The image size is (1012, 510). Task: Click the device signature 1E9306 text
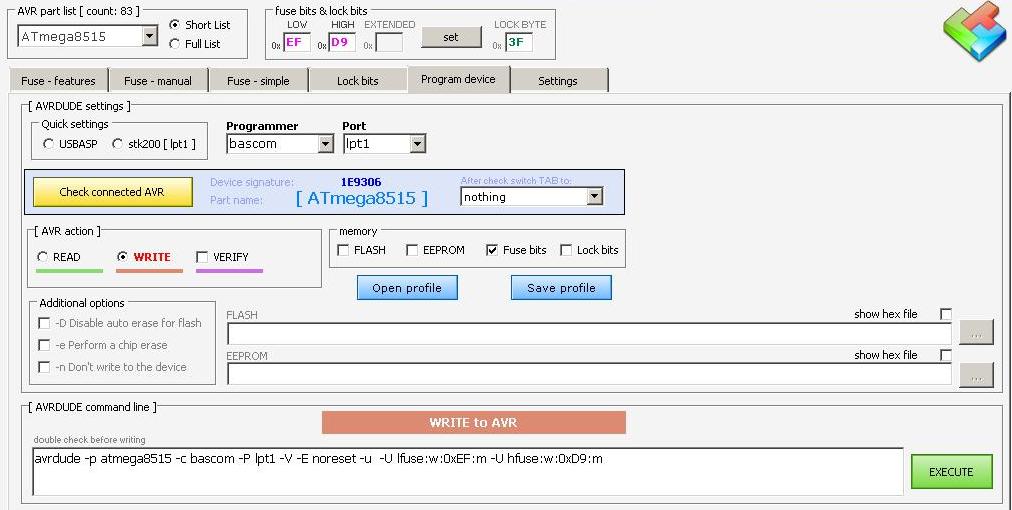coord(361,183)
